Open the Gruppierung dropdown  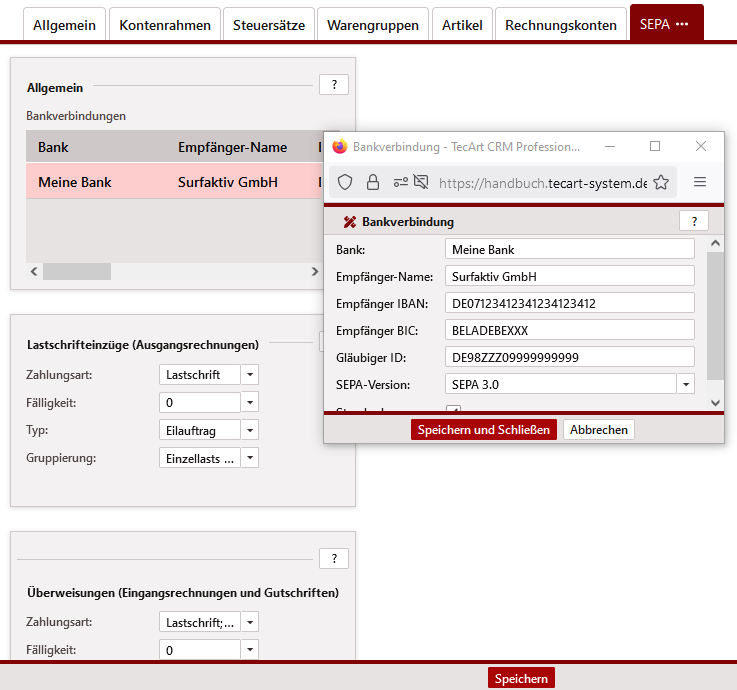coord(250,458)
